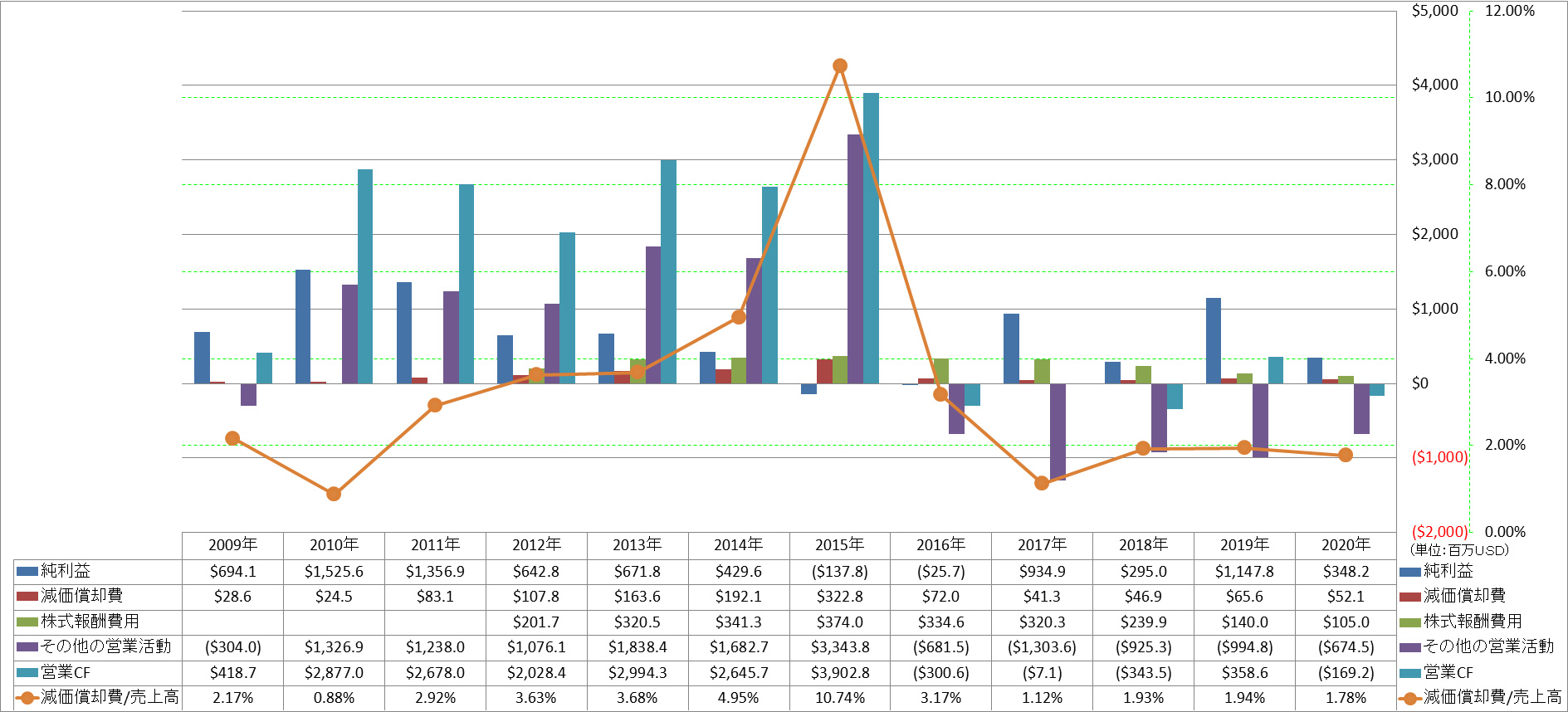Click the その他の営業活動 cell ($304.0)

click(232, 647)
